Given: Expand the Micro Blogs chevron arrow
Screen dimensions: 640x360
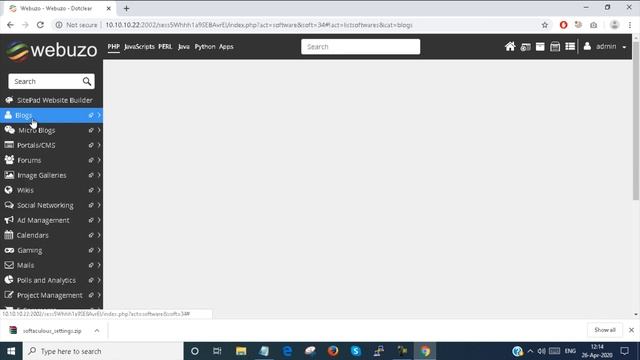Looking at the screenshot, I should click(99, 130).
